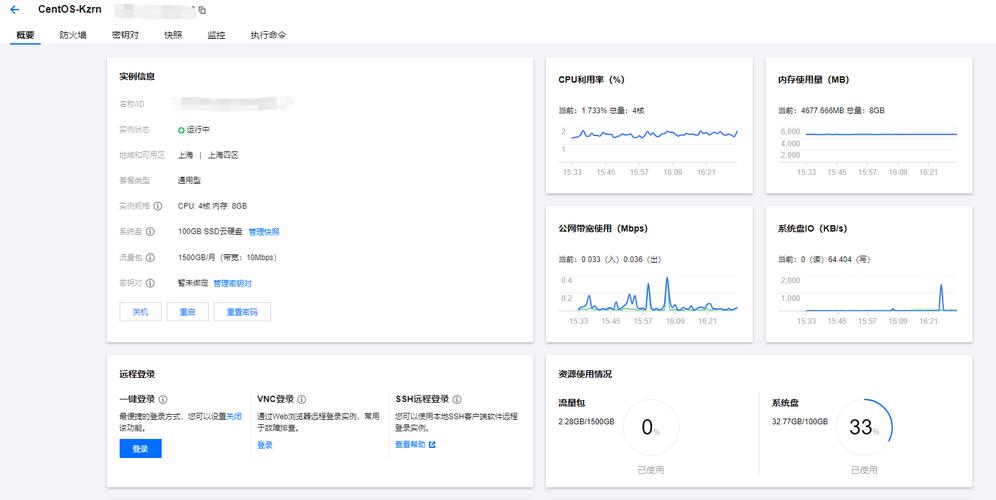Open info icon next to SSH远程登录
996x500 pixels.
(x=457, y=399)
